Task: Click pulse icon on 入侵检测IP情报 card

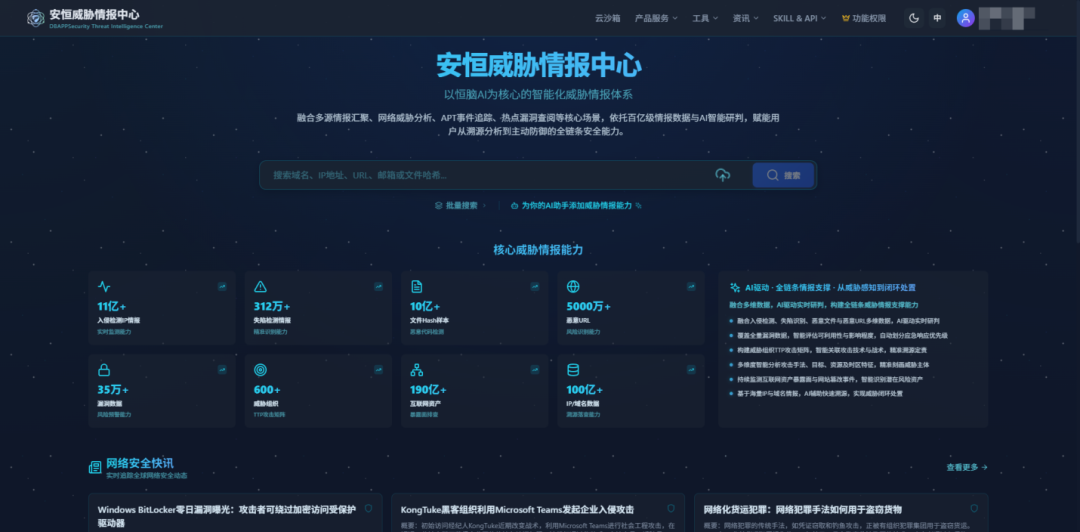Action: click(104, 286)
